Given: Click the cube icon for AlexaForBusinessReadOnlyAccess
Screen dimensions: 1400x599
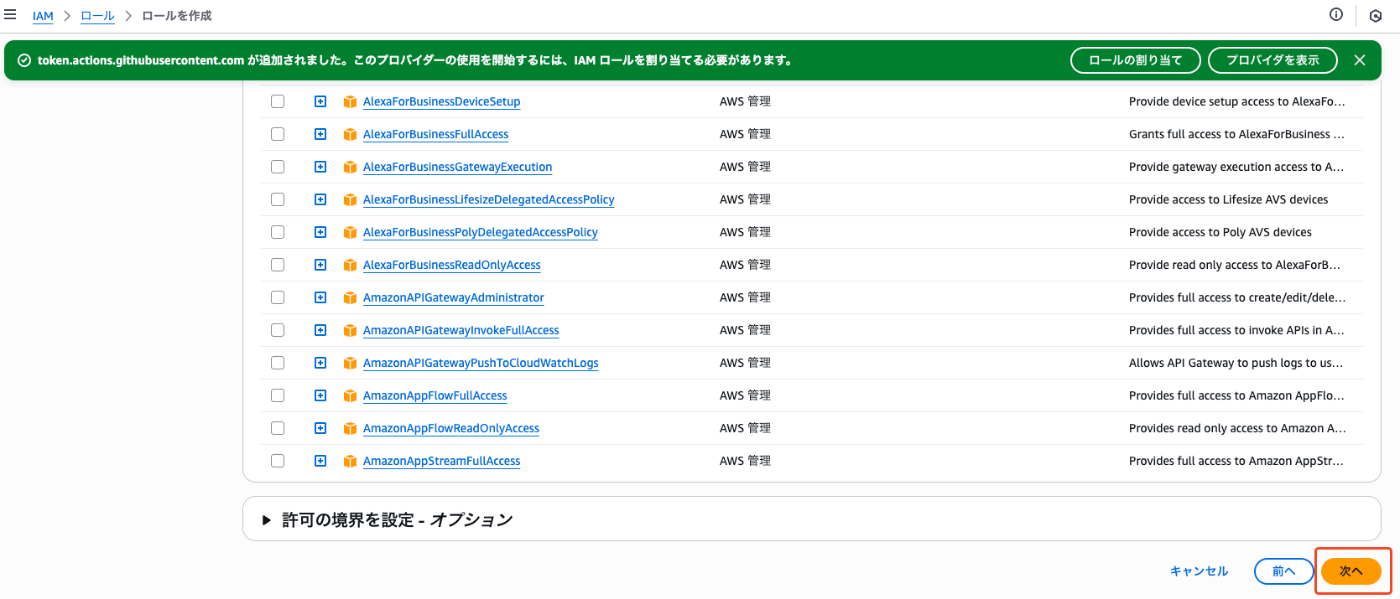Looking at the screenshot, I should coord(350,265).
